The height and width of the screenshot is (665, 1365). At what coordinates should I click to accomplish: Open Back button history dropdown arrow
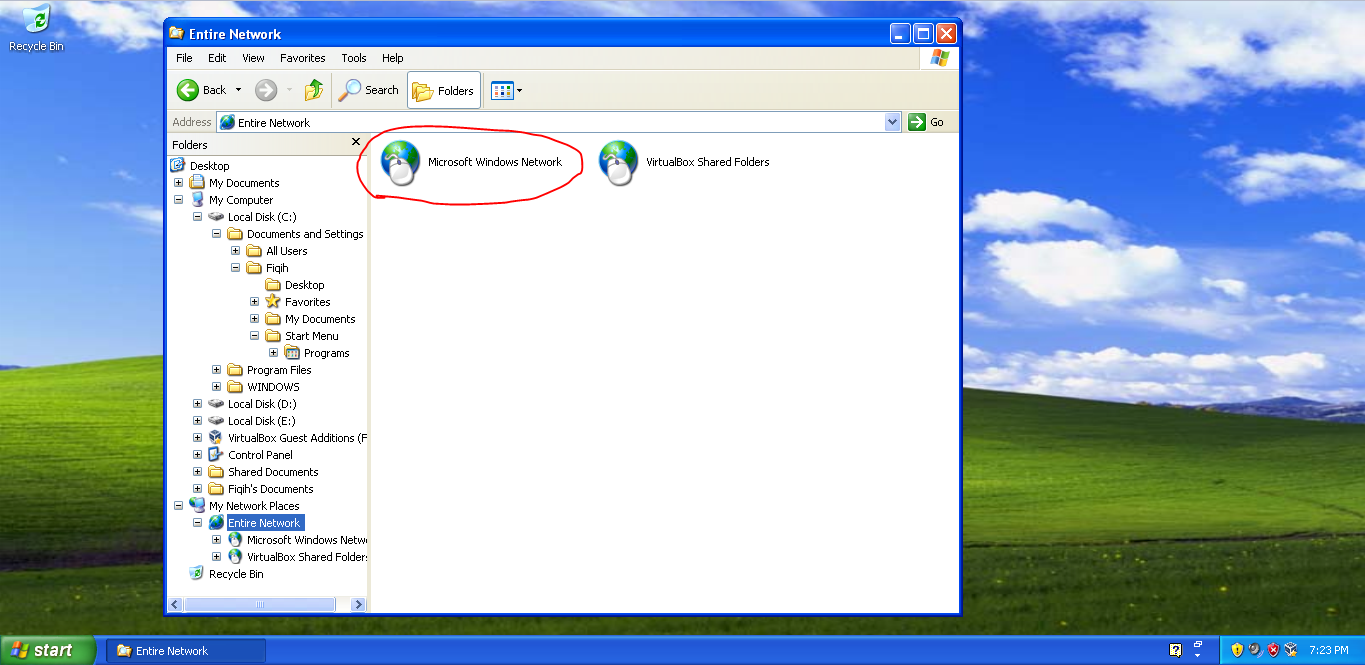239,91
